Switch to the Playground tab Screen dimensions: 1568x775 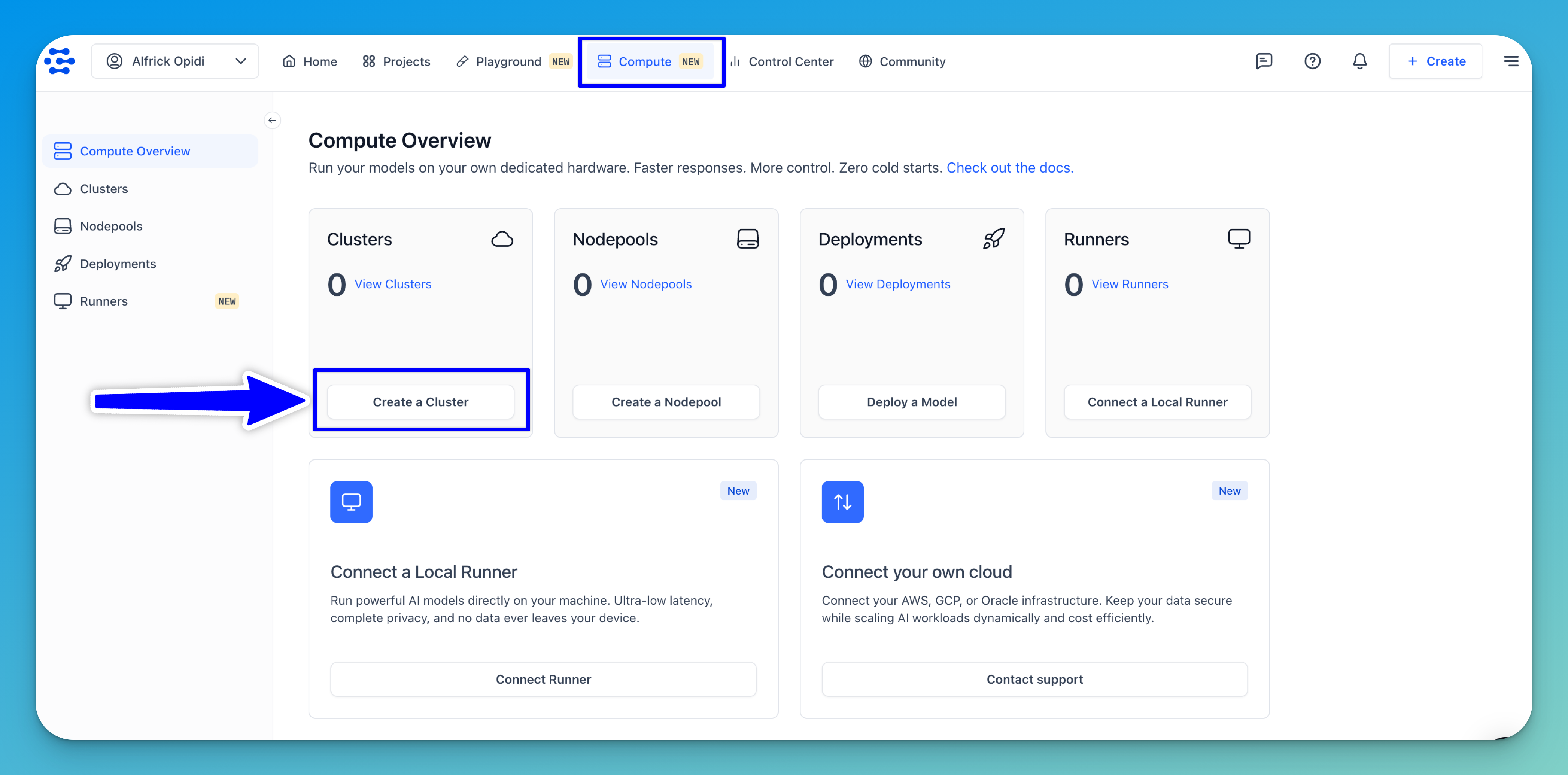[514, 61]
